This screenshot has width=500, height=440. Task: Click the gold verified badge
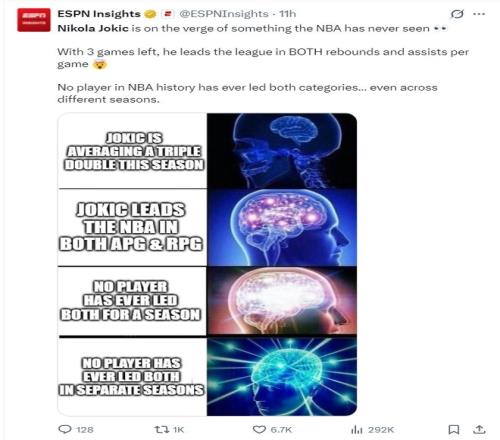(150, 14)
